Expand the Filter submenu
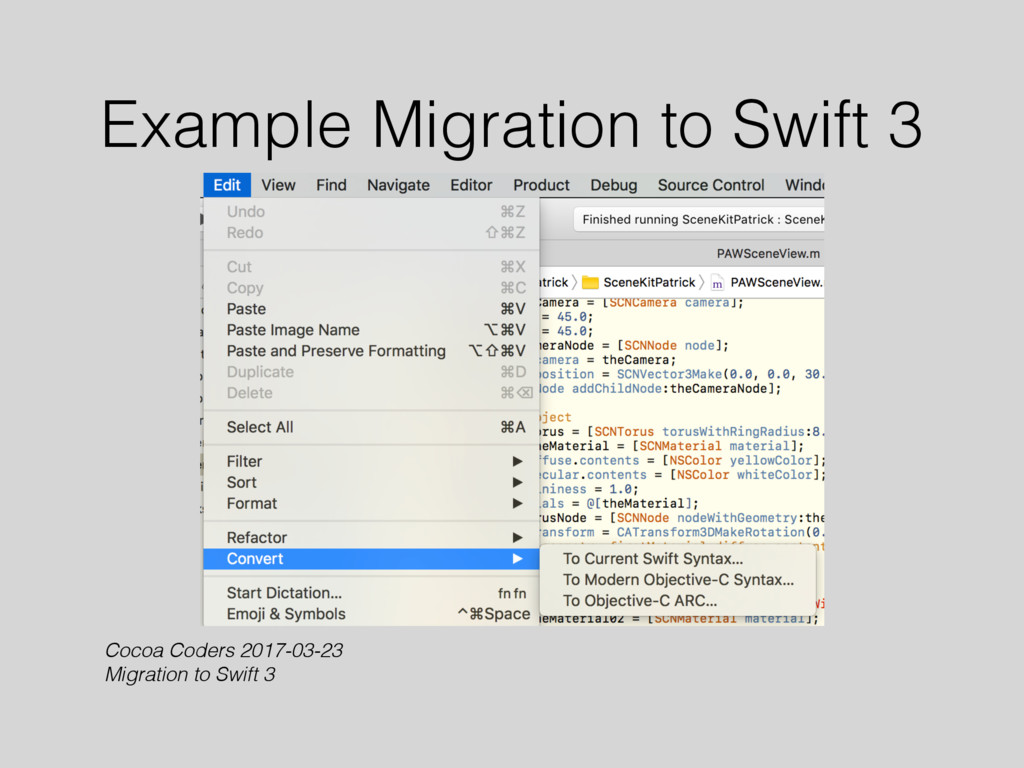1024x768 pixels. (x=372, y=461)
